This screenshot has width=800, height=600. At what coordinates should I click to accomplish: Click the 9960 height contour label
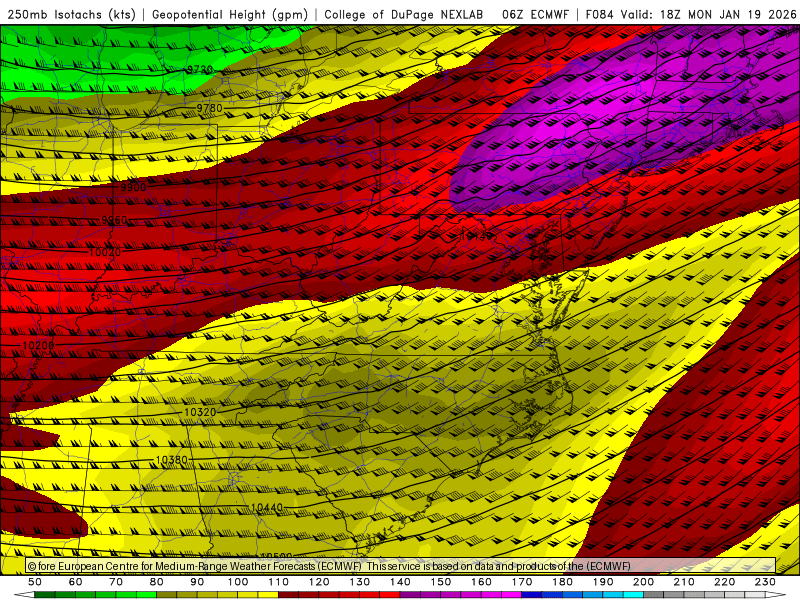tap(114, 220)
